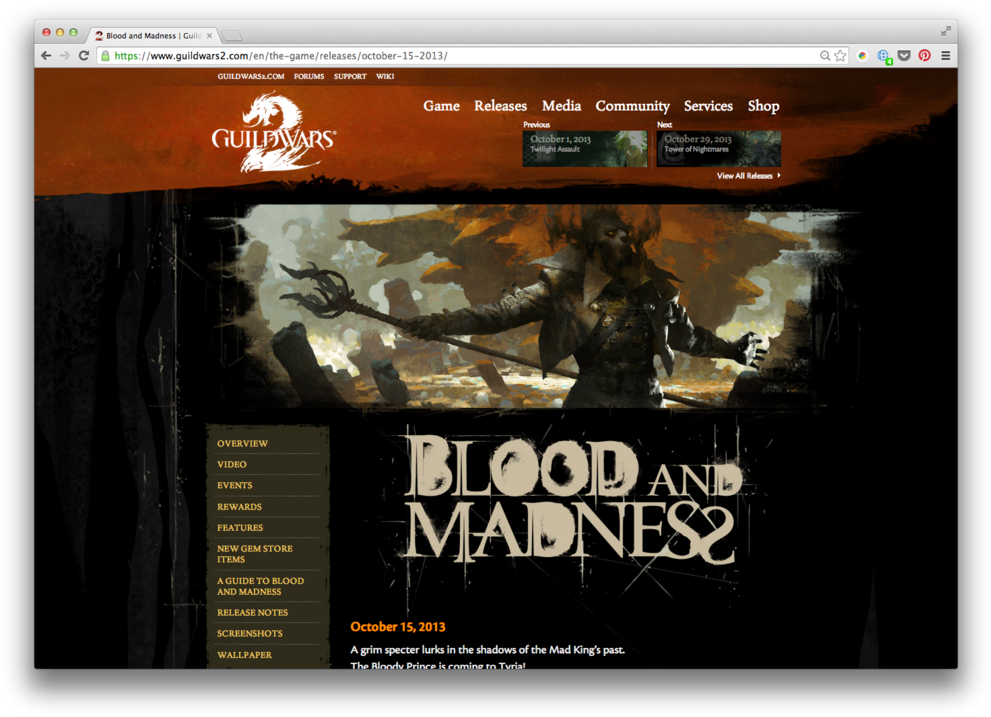This screenshot has width=991, height=717.
Task: Select the Video item in the sidebar
Action: pyautogui.click(x=232, y=465)
